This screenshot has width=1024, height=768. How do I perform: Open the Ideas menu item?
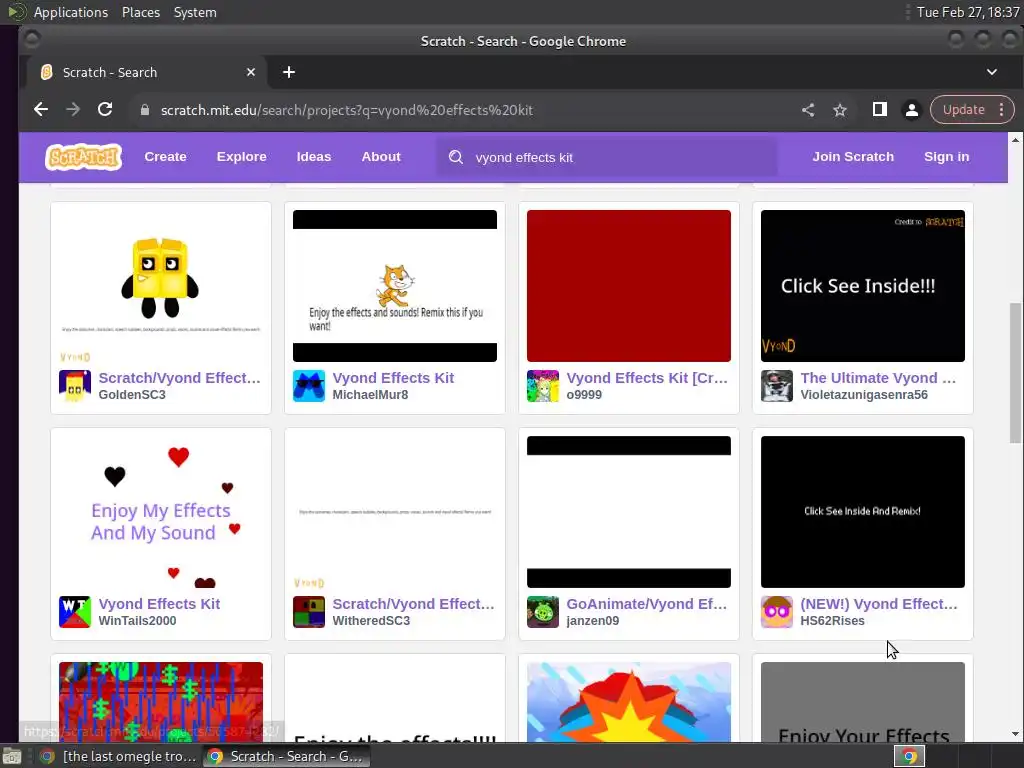(314, 157)
